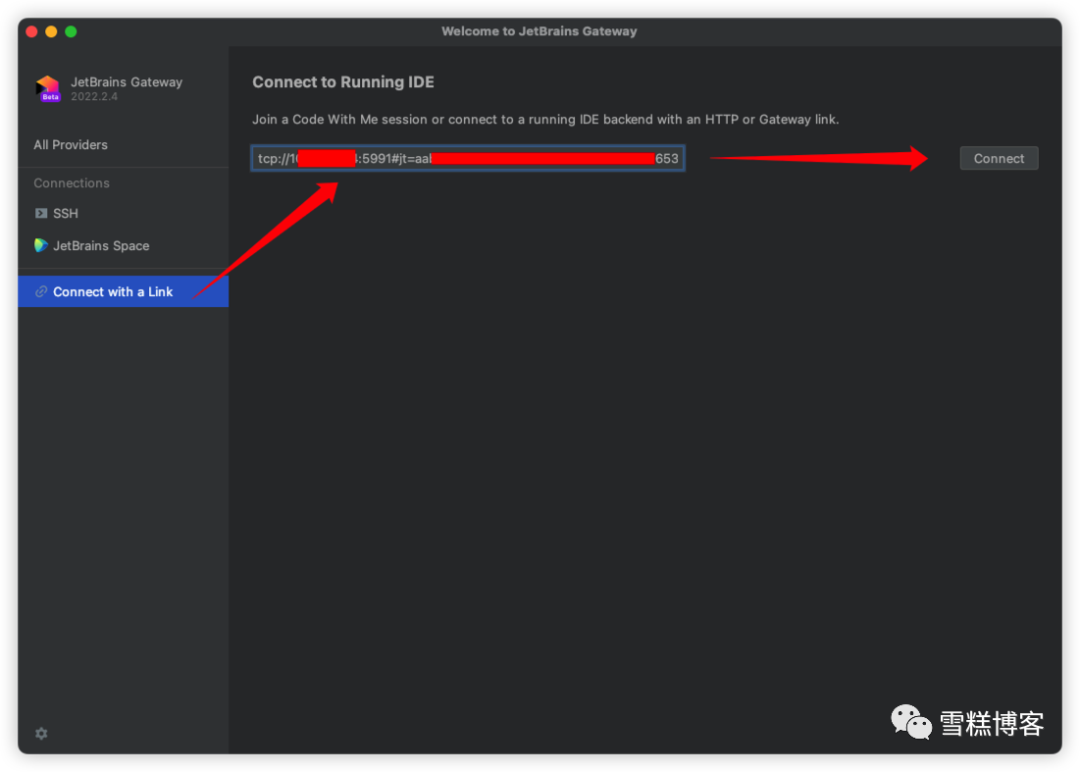Click the 'JetBrains Gateway' product name
This screenshot has width=1080, height=772.
pyautogui.click(x=127, y=82)
